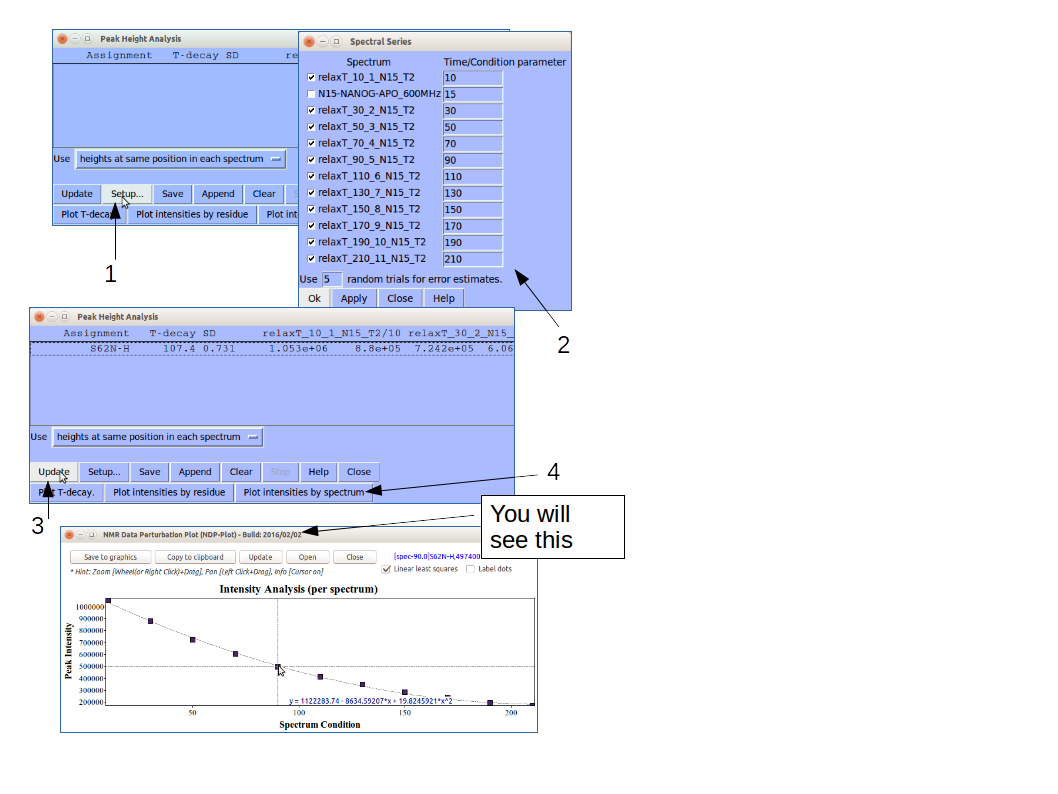
Task: Open heights dropdown in upper Peak Height window
Action: click(180, 159)
